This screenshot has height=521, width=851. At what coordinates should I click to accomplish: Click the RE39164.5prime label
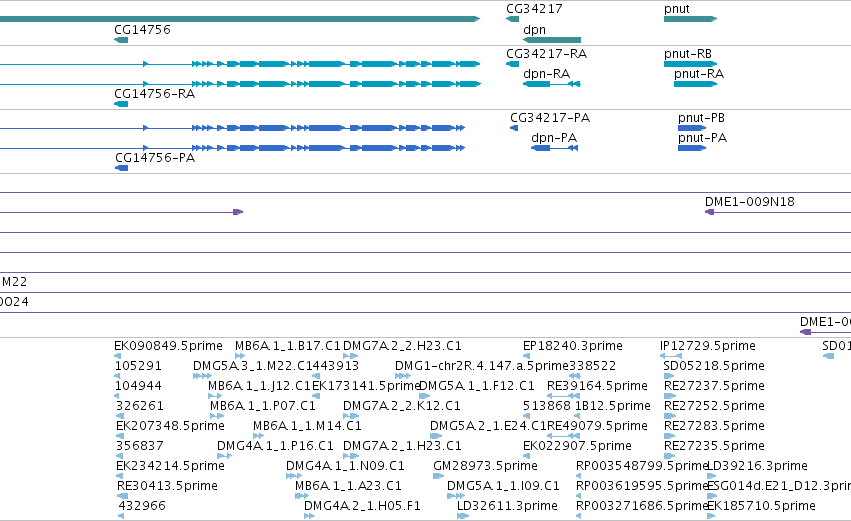[597, 386]
